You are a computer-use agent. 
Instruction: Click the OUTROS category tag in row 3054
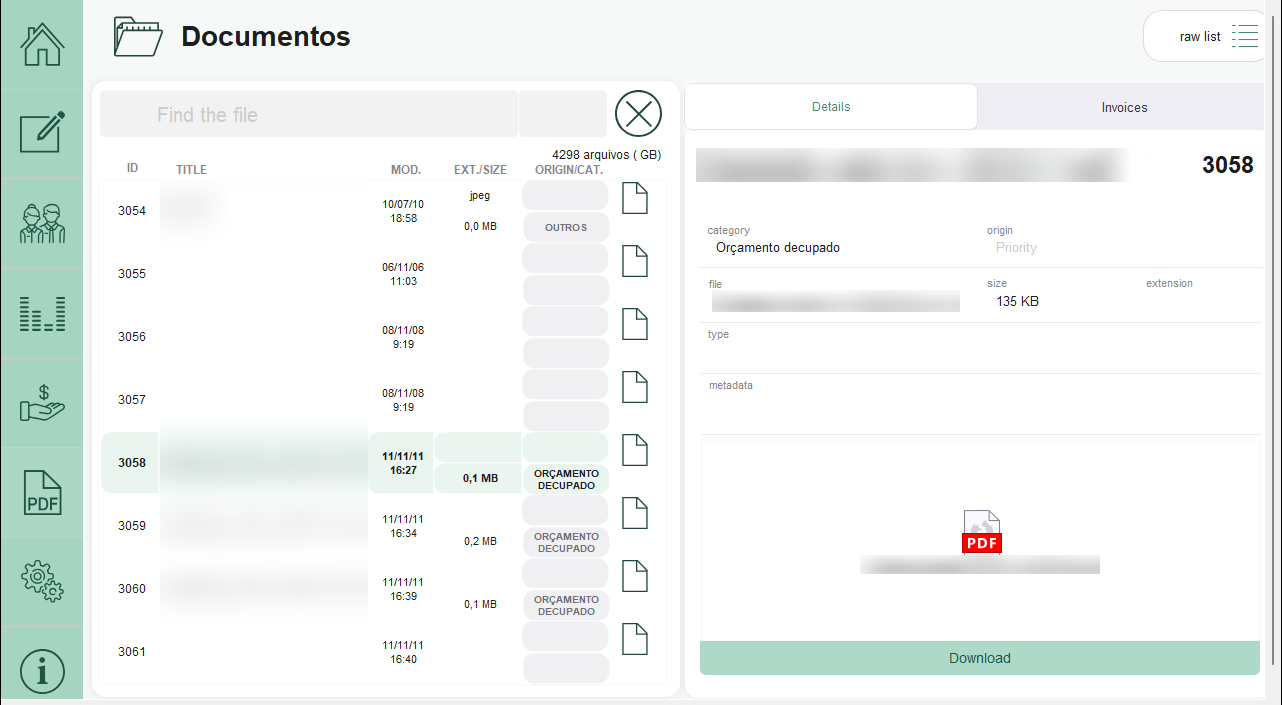tap(566, 227)
